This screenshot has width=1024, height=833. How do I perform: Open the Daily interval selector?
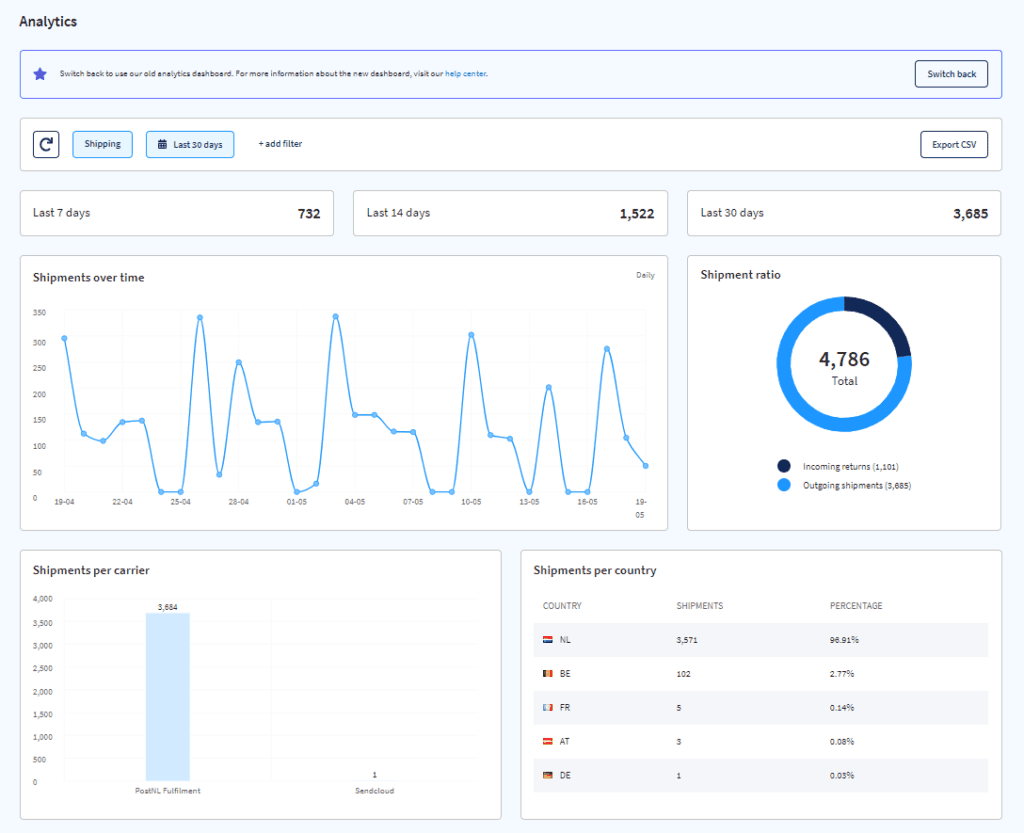coord(645,275)
